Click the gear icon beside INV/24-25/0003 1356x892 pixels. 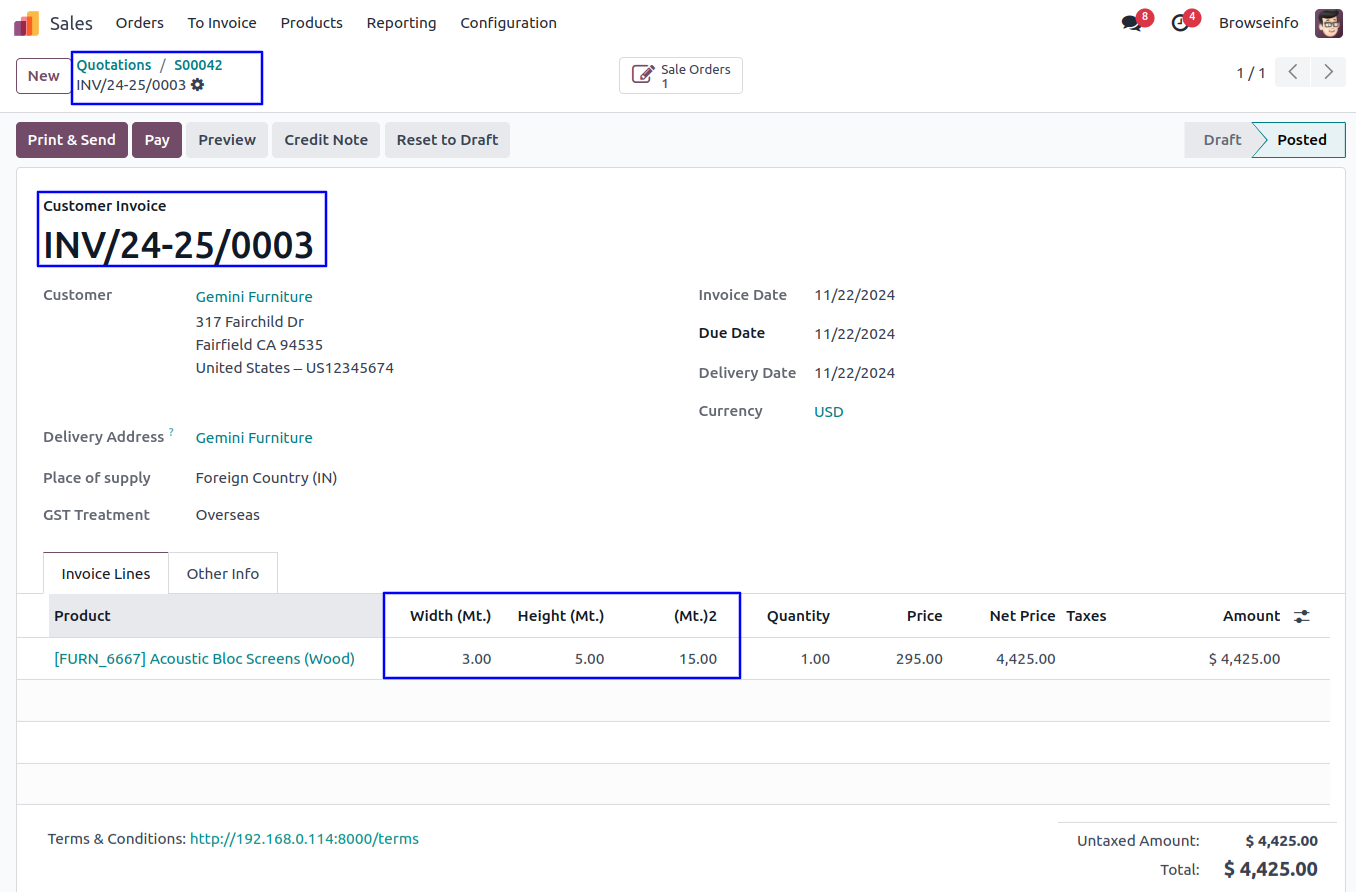[x=198, y=85]
